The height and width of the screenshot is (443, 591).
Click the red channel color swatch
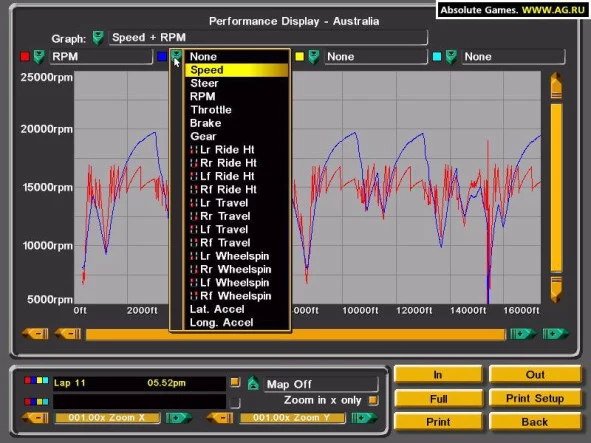pos(25,57)
